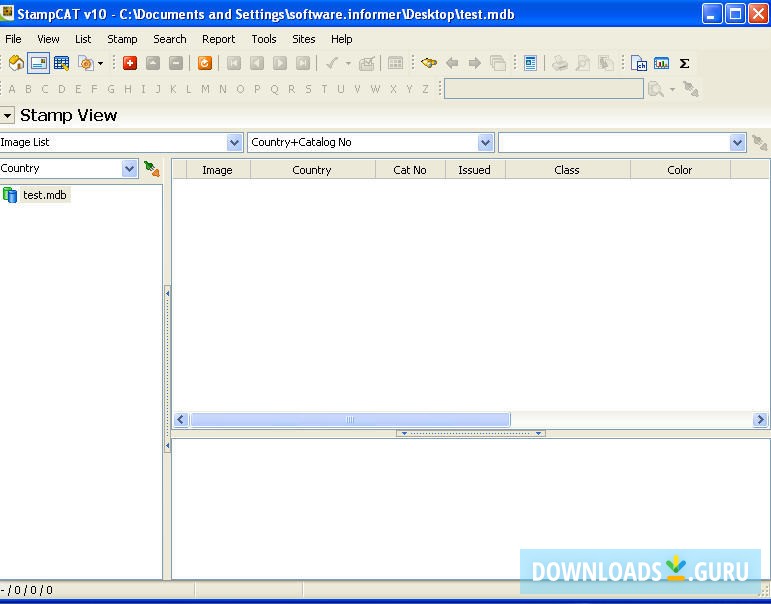
Task: Click the horizontal scrollbar thumb in the grid
Action: (x=350, y=420)
